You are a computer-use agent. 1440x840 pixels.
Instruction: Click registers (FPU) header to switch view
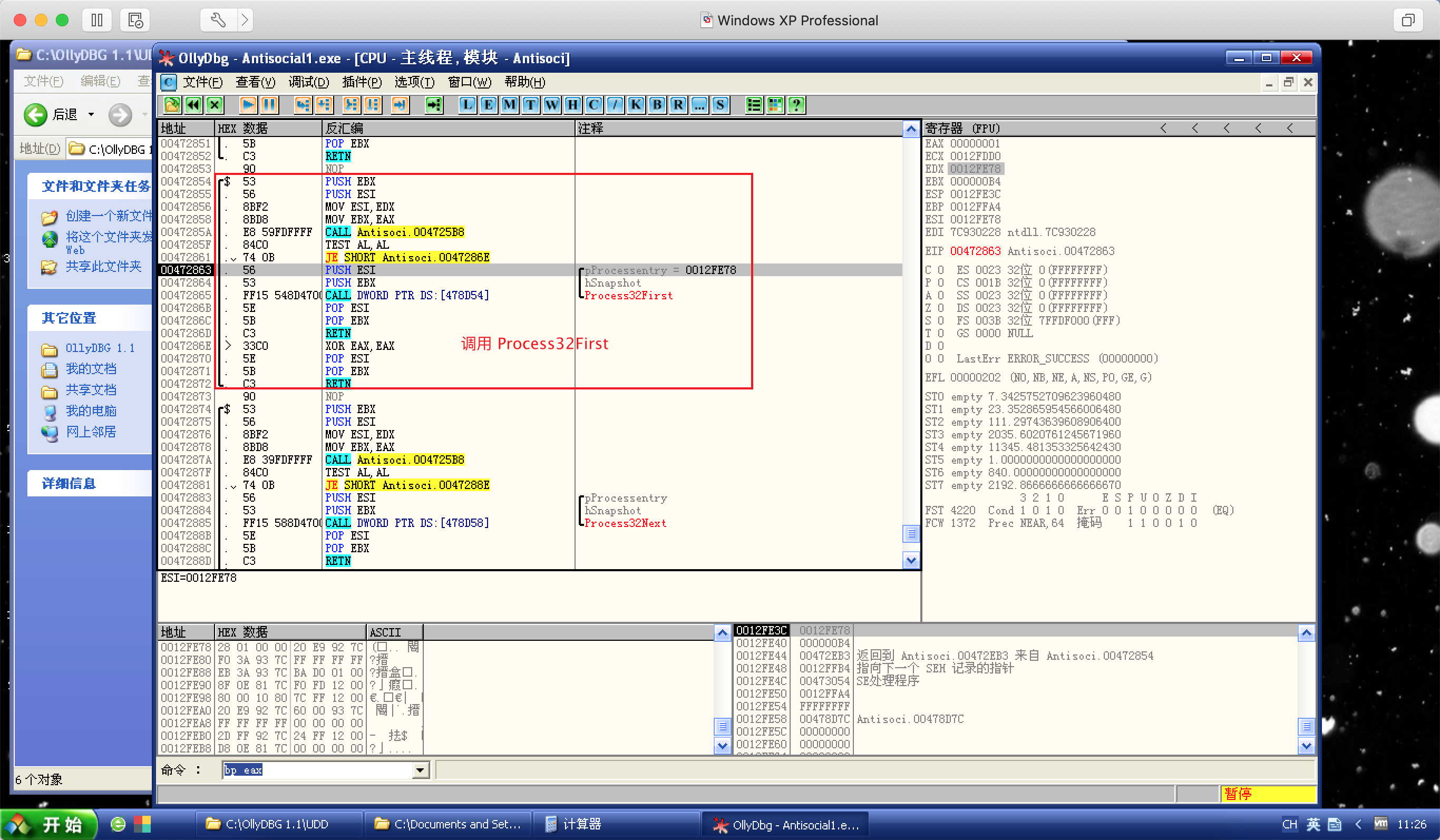[962, 129]
